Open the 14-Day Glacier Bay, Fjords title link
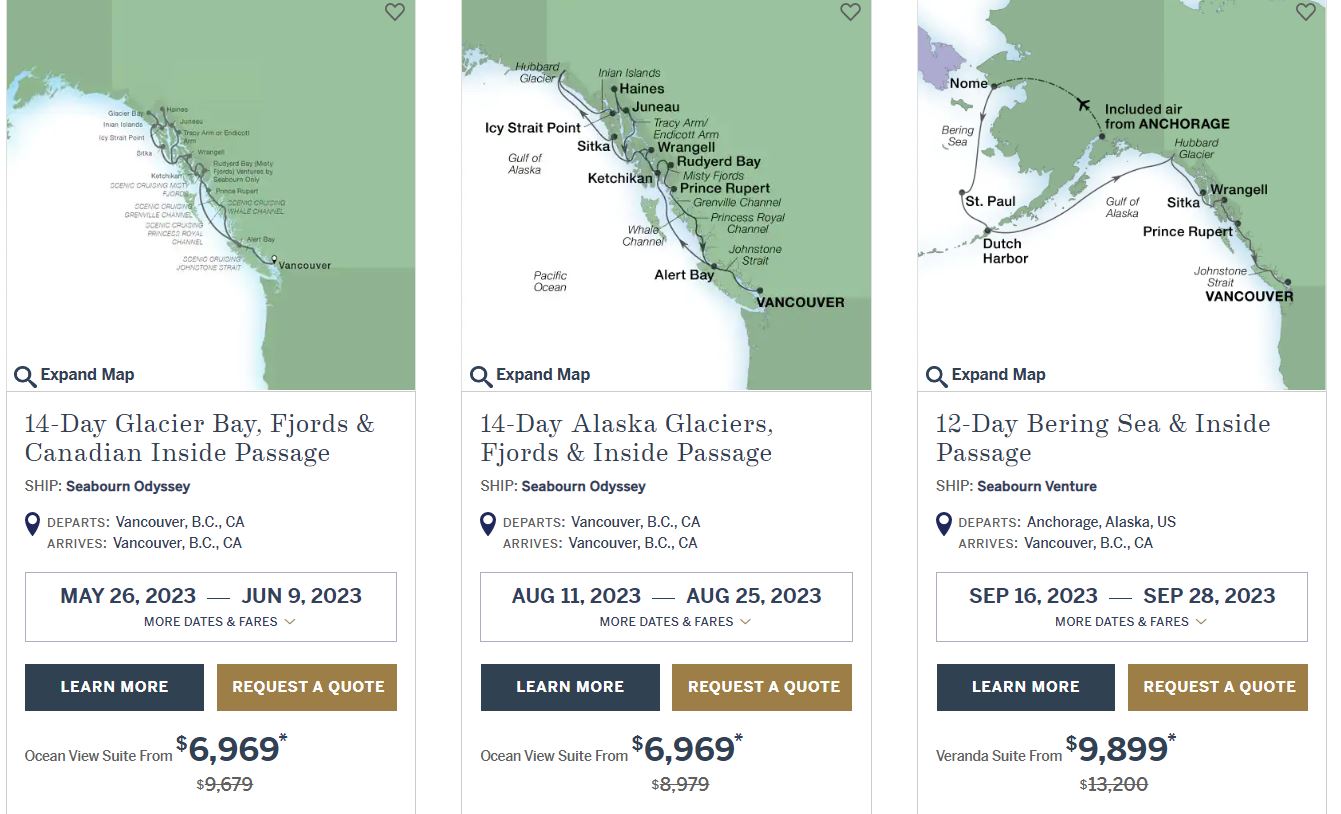This screenshot has height=814, width=1341. pyautogui.click(x=200, y=438)
